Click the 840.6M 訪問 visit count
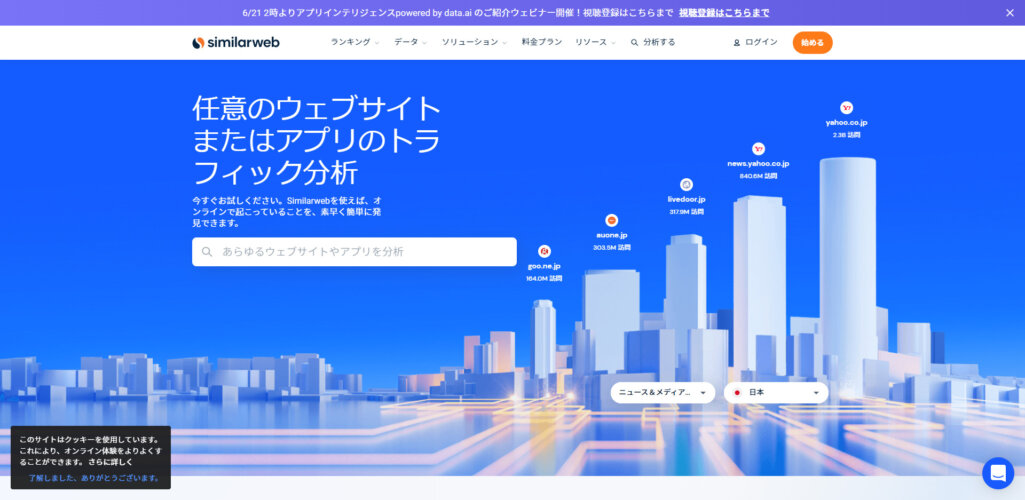The height and width of the screenshot is (500, 1025). point(758,176)
